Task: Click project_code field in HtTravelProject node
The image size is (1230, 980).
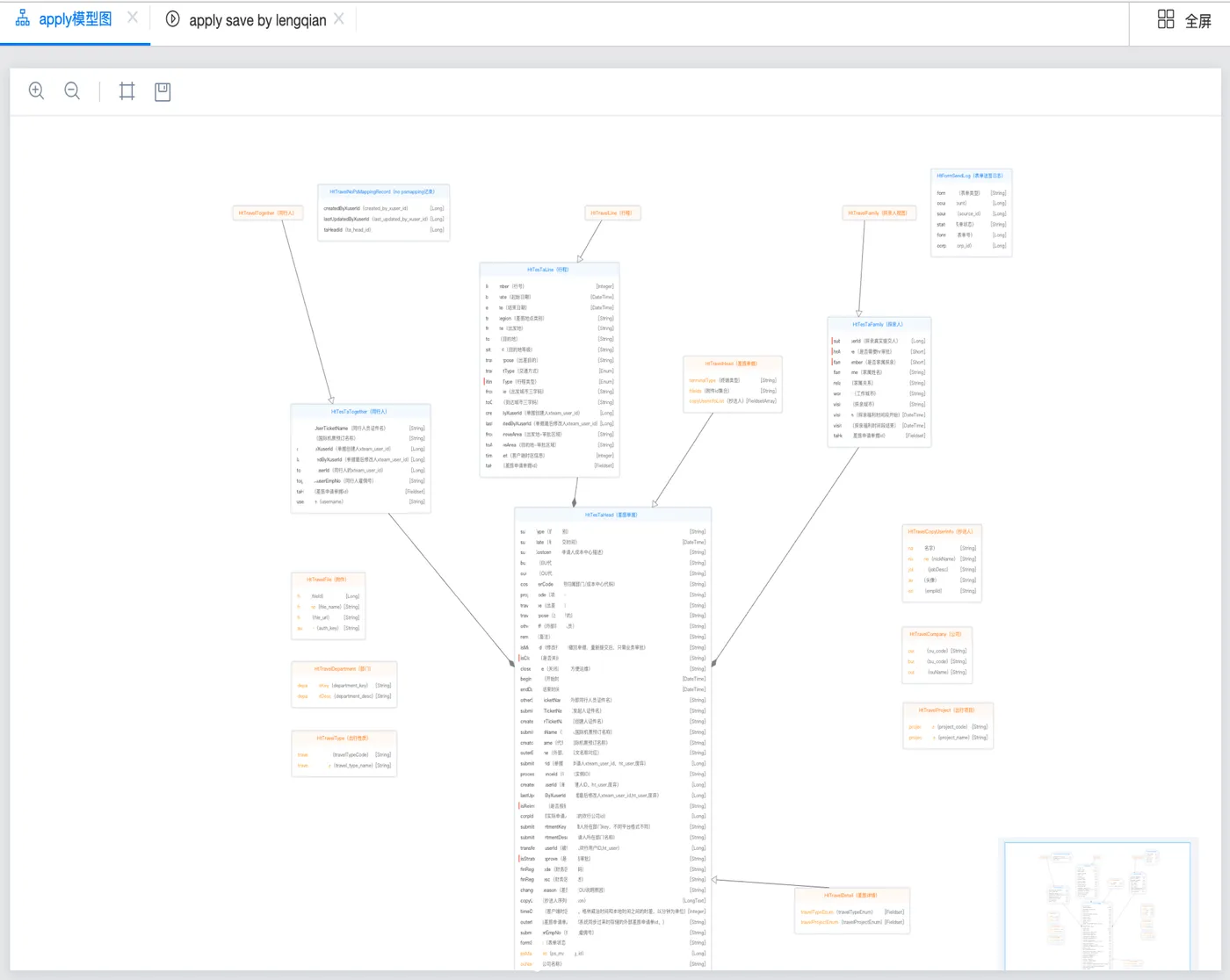Action: (948, 726)
